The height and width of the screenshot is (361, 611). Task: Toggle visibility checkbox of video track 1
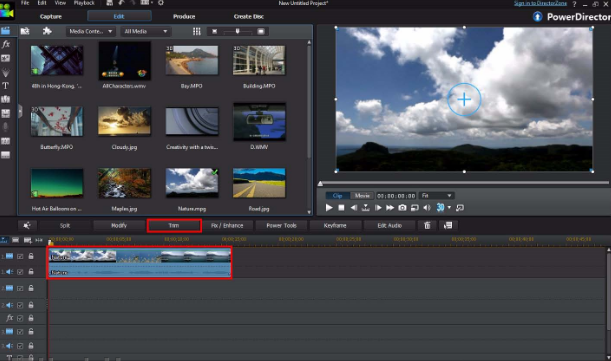tap(20, 256)
